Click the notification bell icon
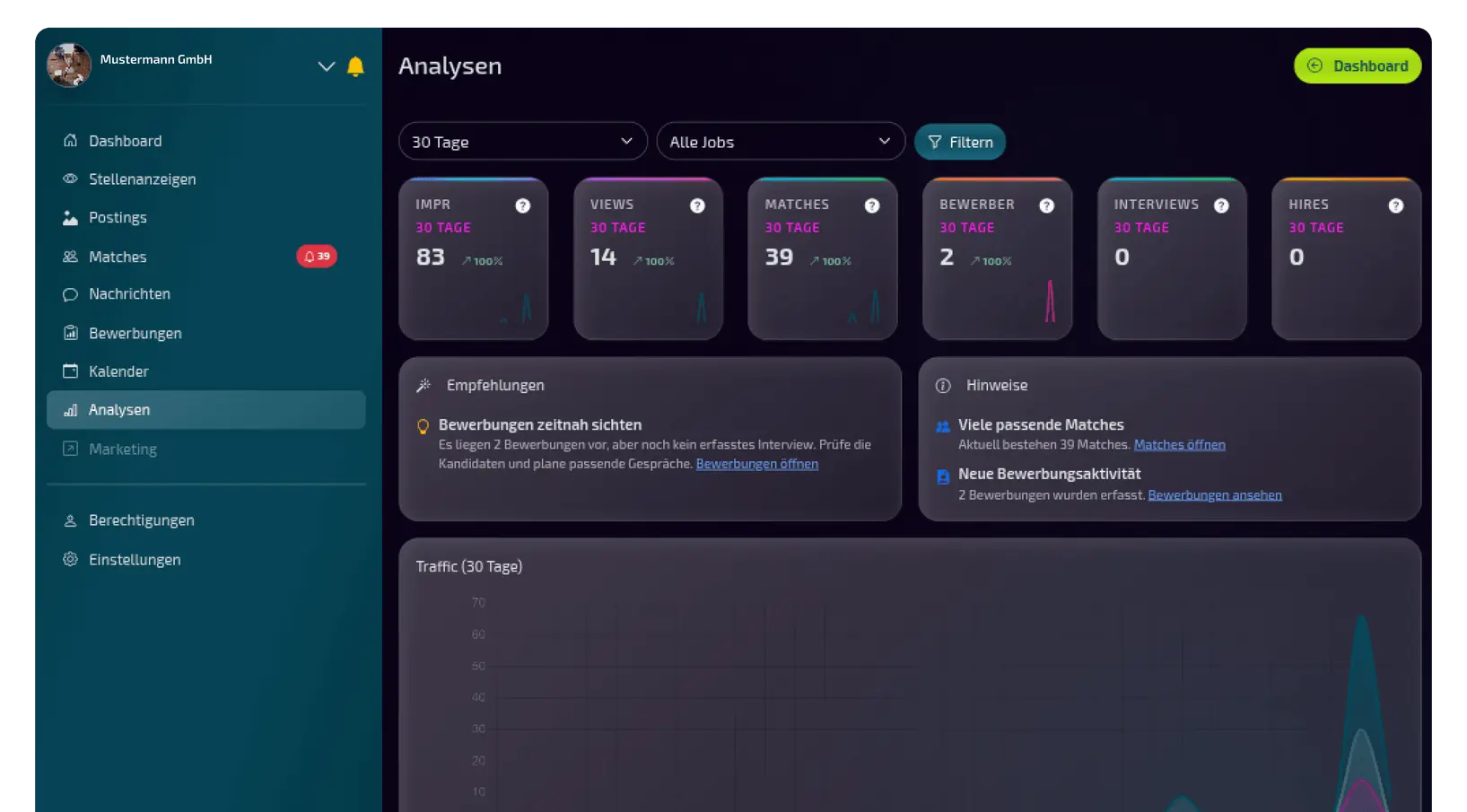This screenshot has width=1467, height=812. (355, 66)
